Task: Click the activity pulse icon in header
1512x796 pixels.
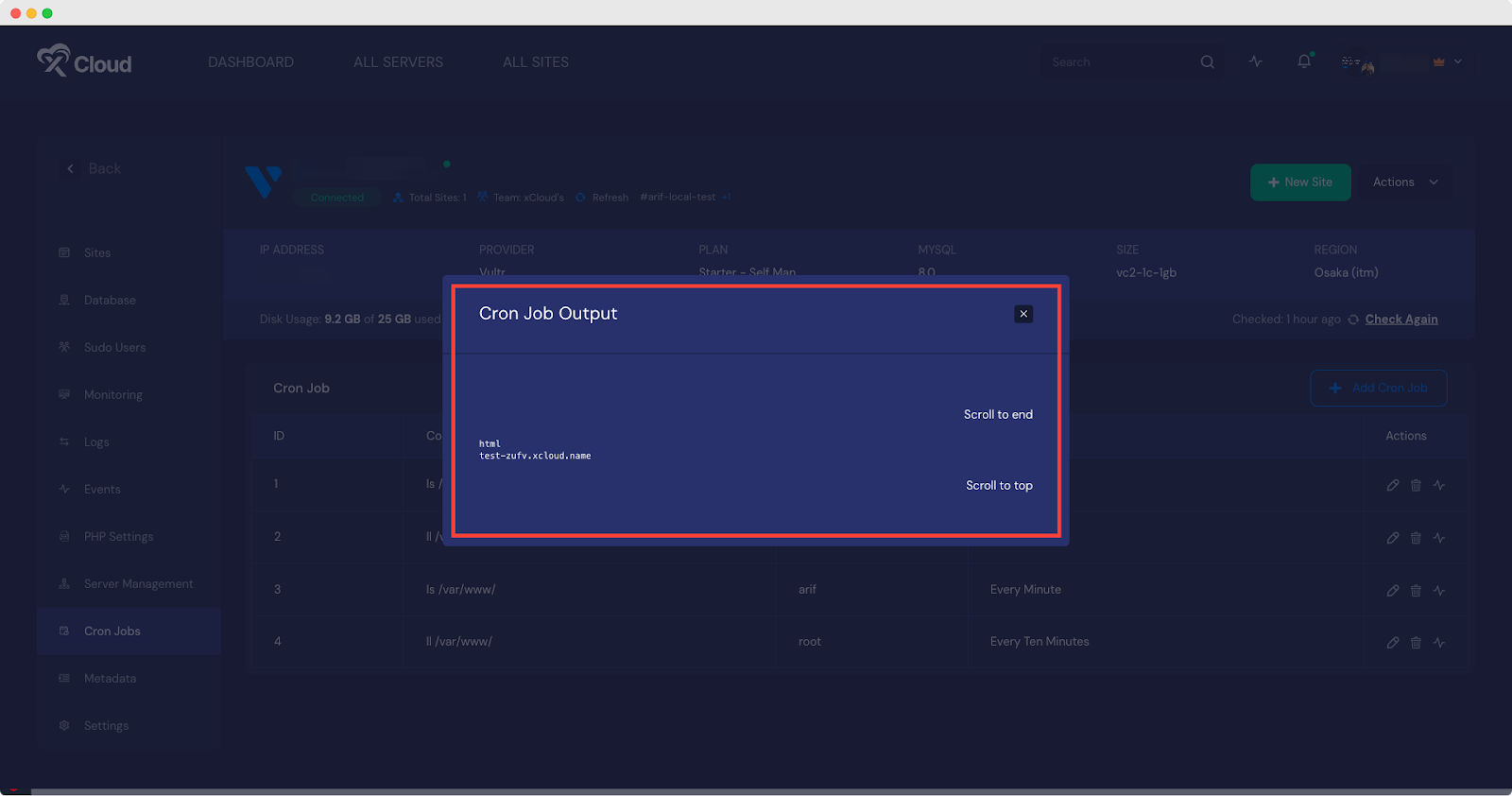Action: (1256, 61)
